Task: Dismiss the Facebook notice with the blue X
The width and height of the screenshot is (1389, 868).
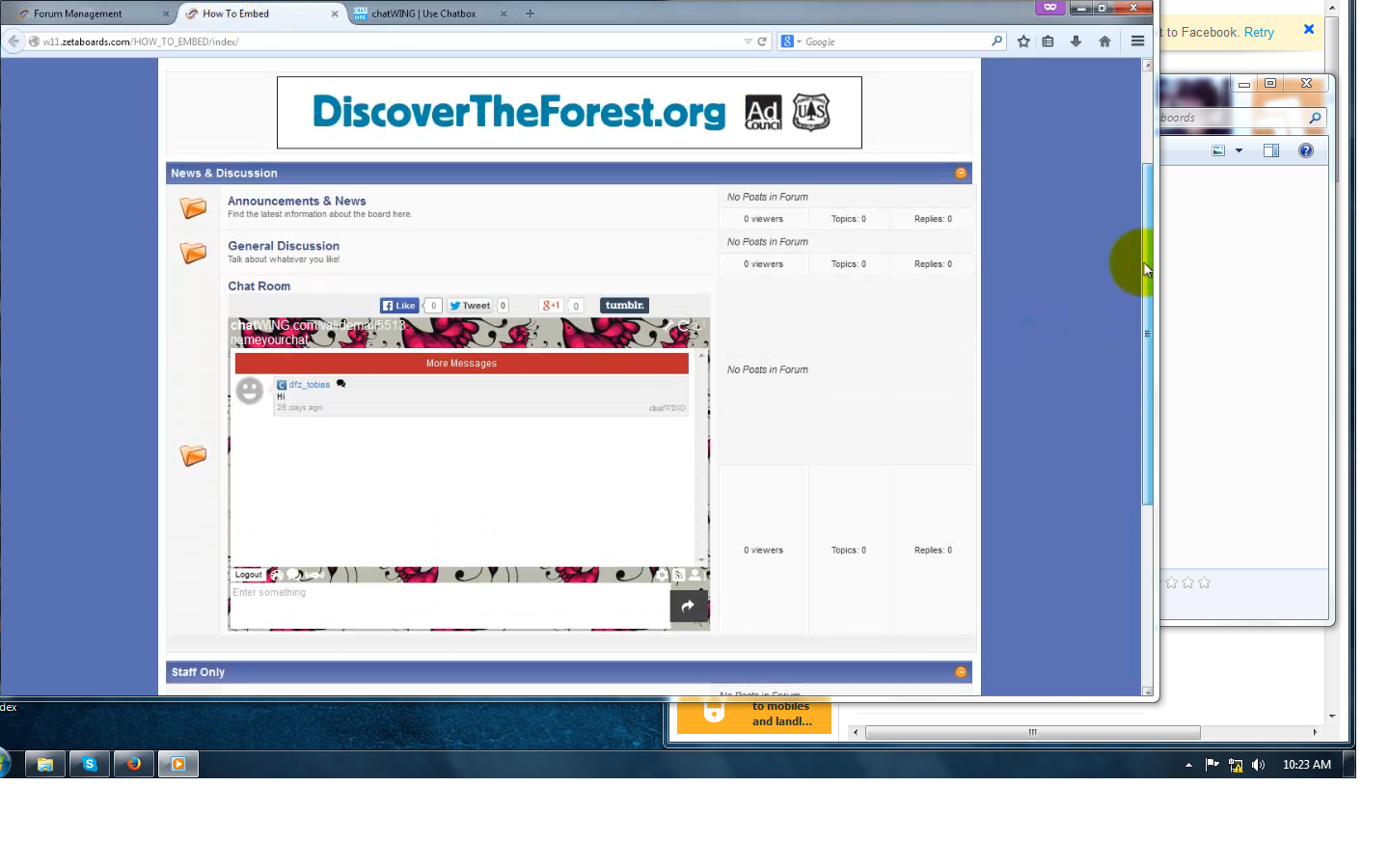Action: tap(1309, 29)
